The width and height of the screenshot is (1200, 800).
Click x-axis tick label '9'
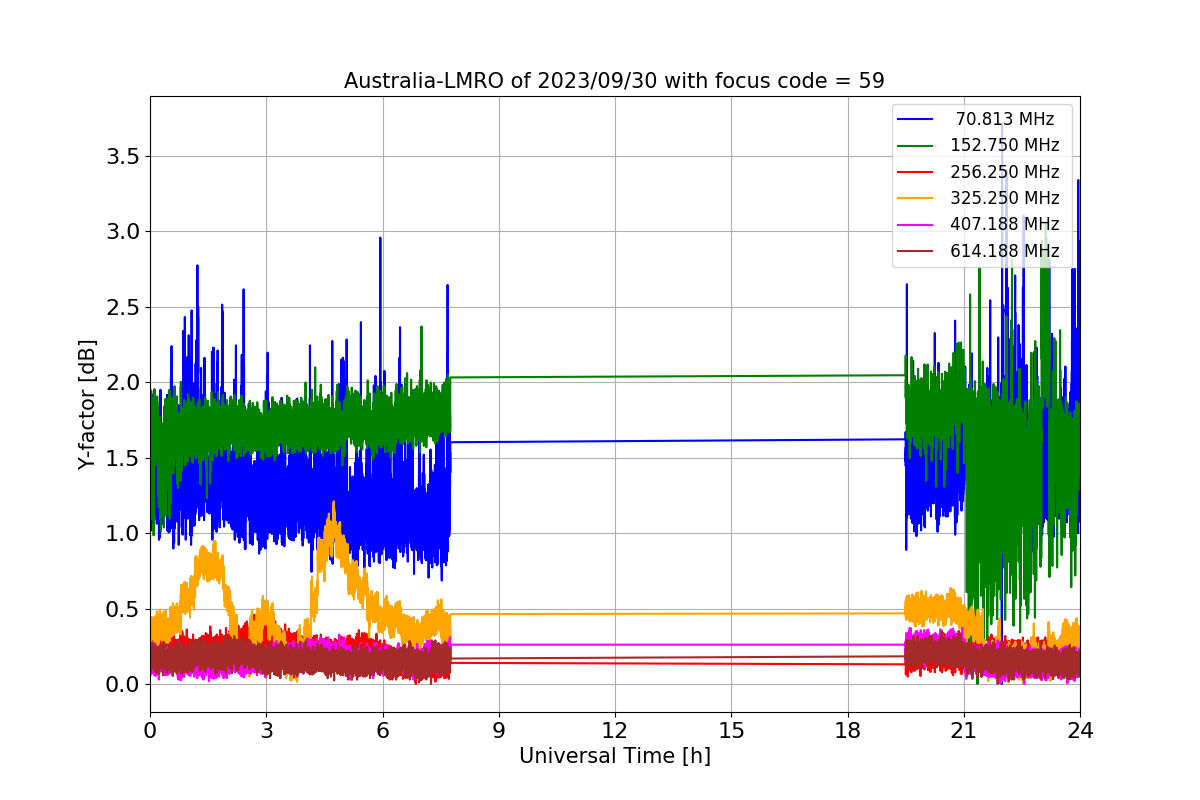(x=499, y=730)
